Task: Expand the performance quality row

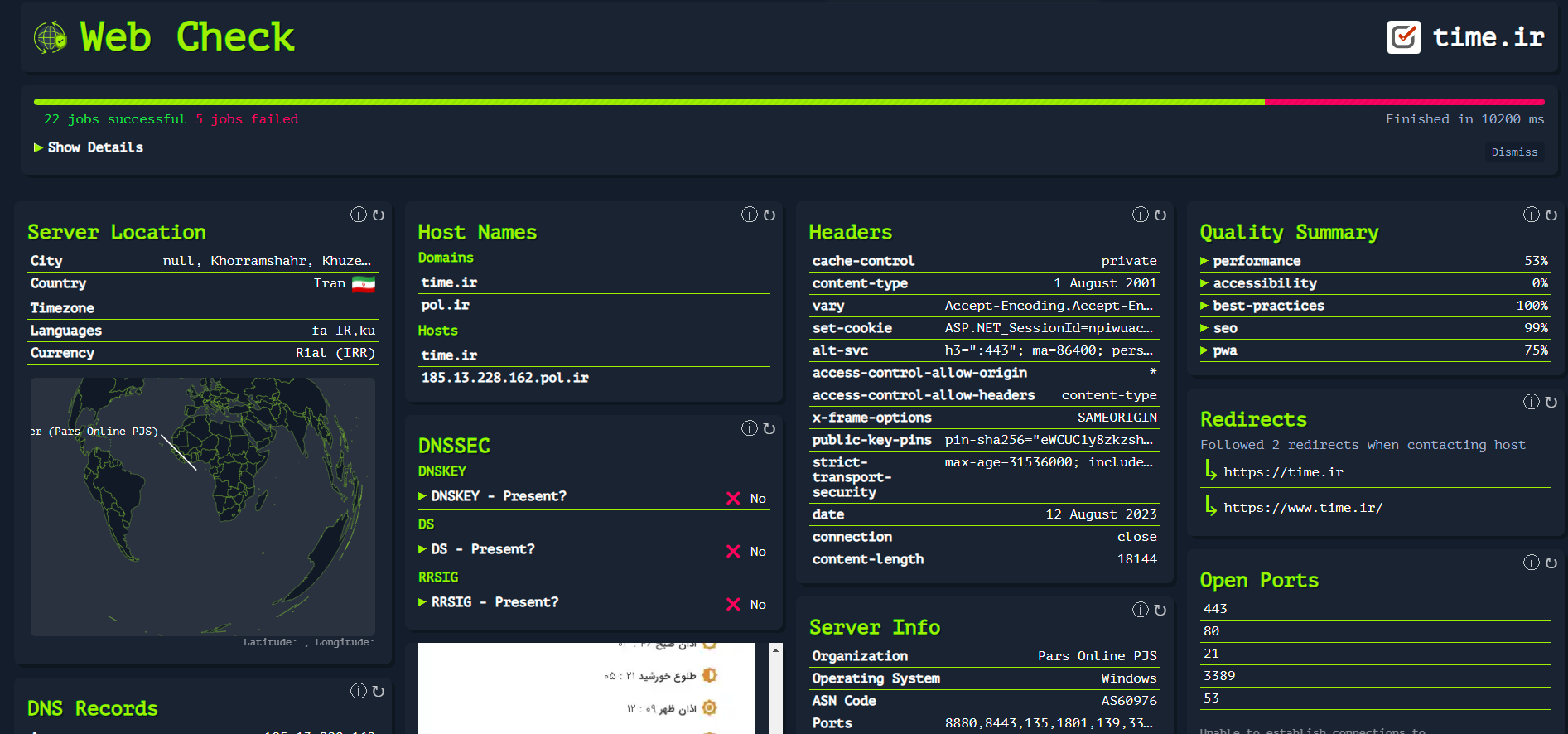Action: click(1374, 261)
